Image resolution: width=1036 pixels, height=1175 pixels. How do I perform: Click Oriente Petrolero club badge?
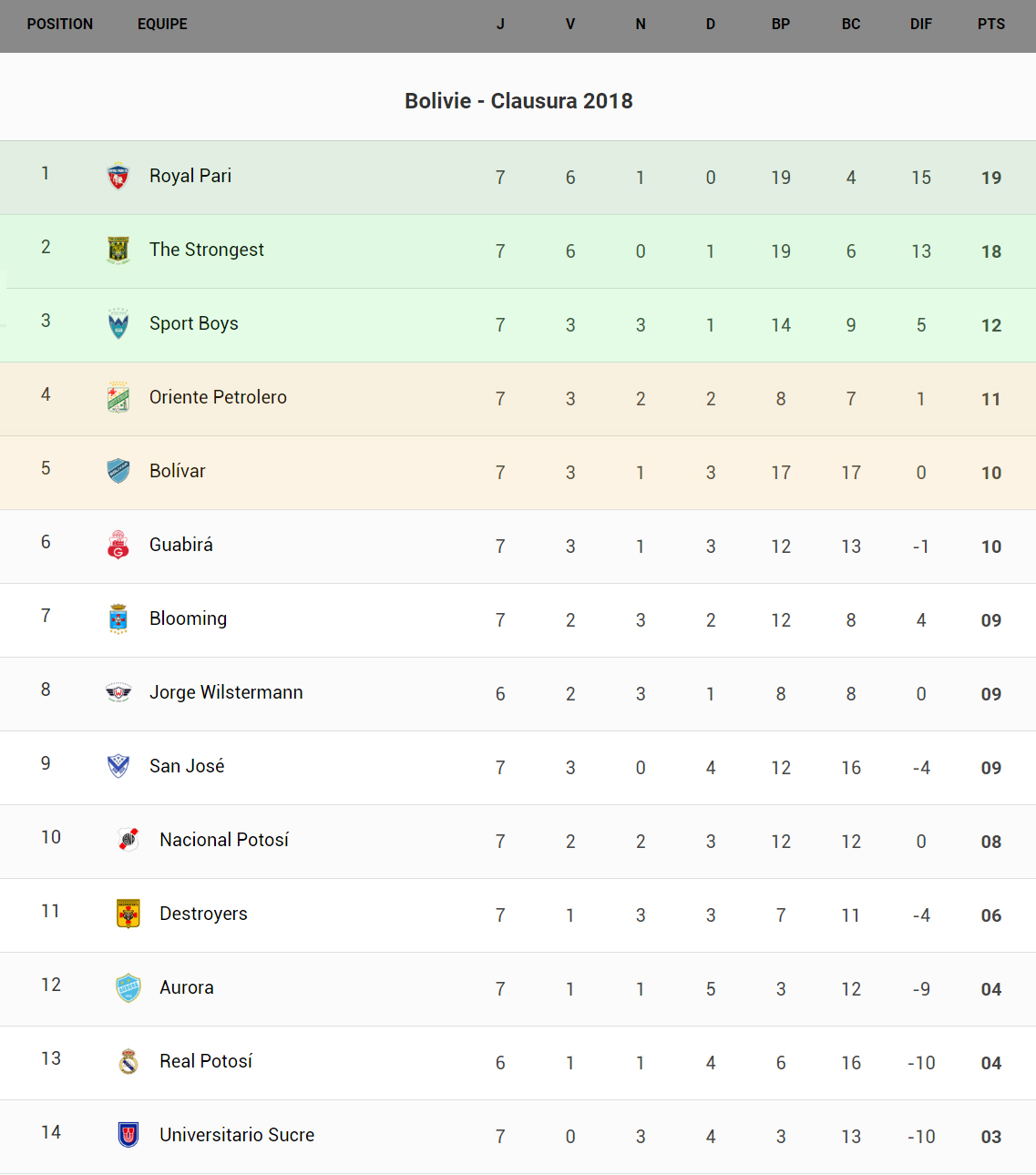pos(118,397)
